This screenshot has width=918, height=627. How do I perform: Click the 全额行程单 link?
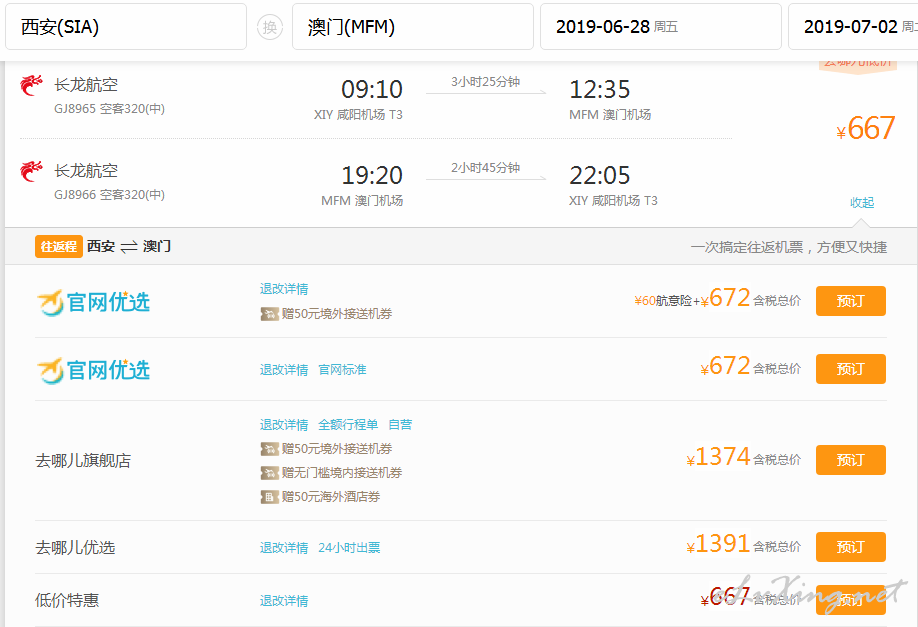coord(348,424)
